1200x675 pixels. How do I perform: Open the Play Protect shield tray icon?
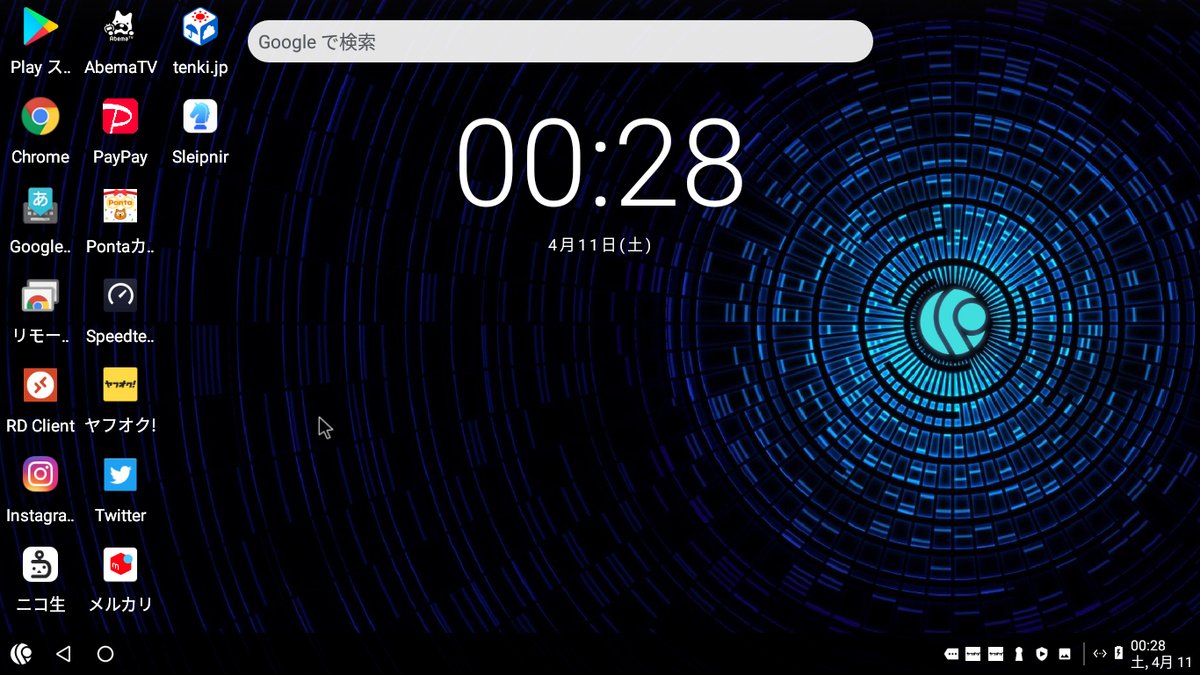[x=1041, y=654]
